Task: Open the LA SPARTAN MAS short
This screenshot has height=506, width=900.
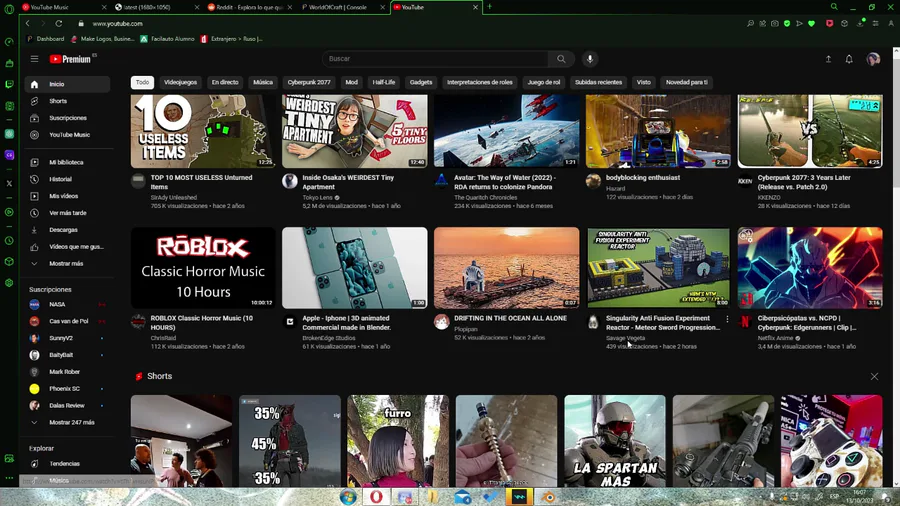Action: coord(615,441)
